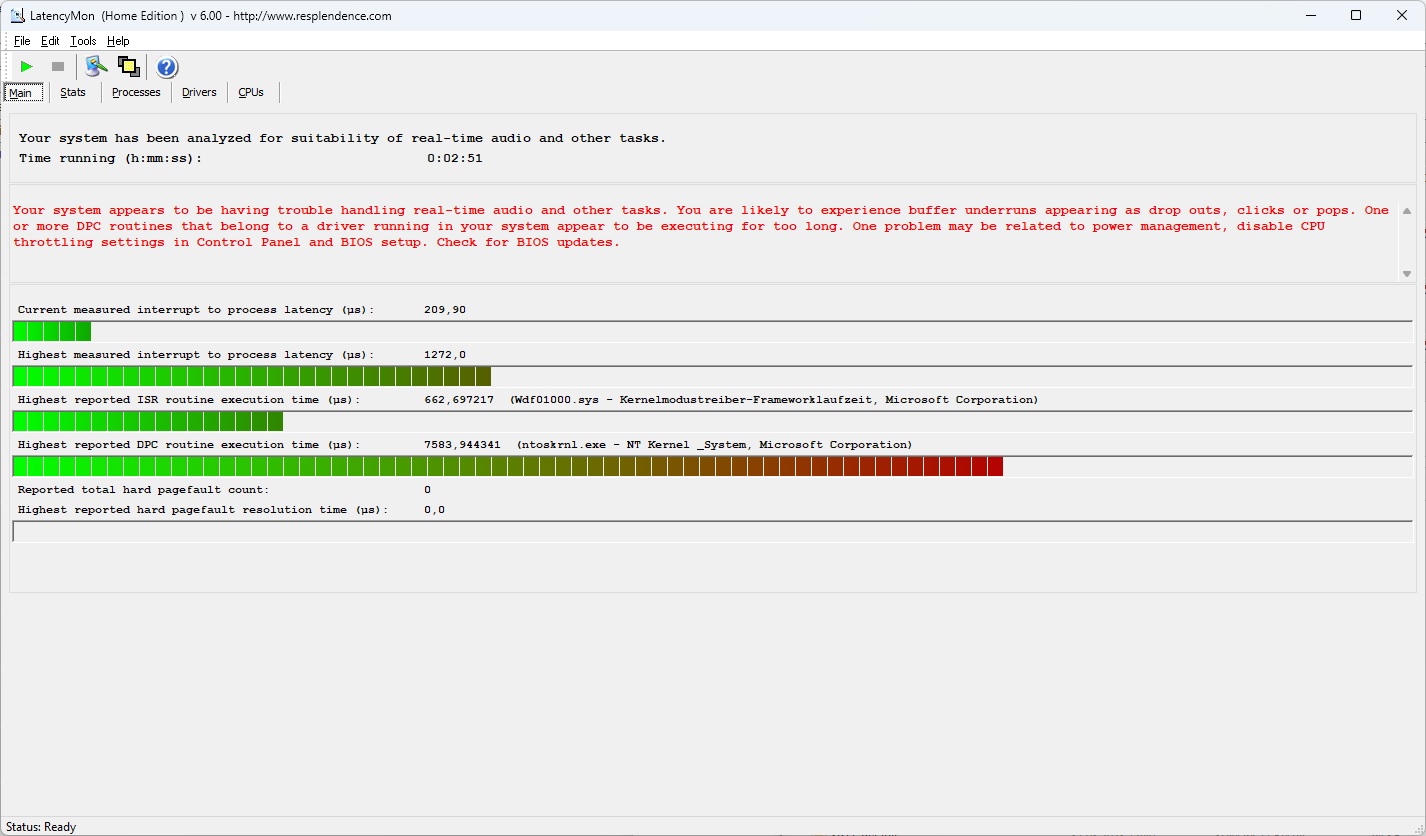Image resolution: width=1426 pixels, height=836 pixels.
Task: Switch to the Processes tab
Action: tap(136, 92)
